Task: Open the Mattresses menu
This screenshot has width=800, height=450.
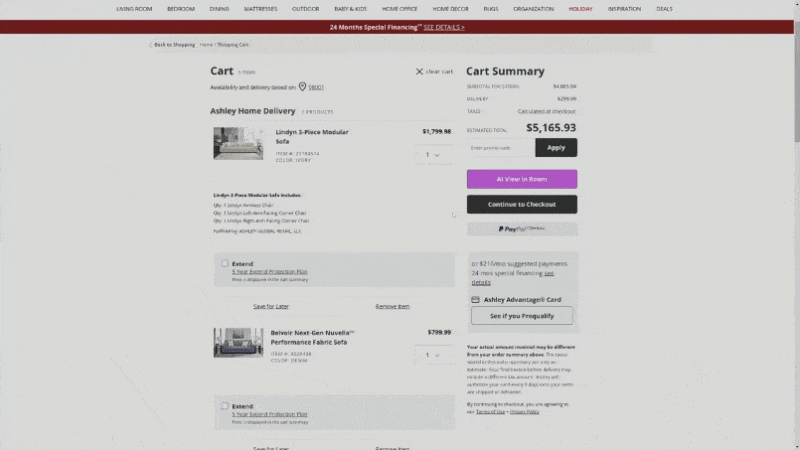Action: (x=260, y=9)
